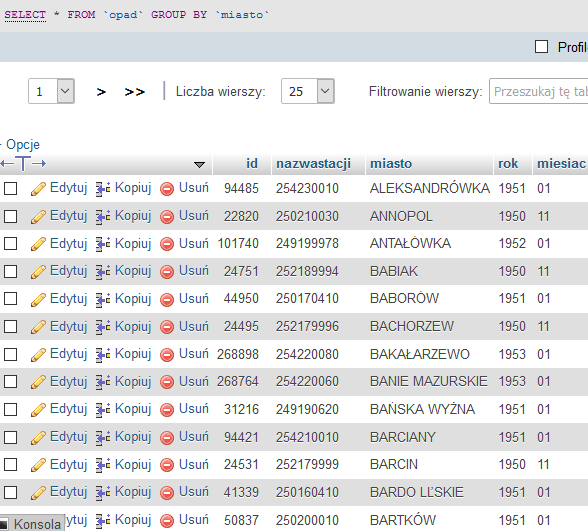Click the red delete icon in BARTKÓW row
This screenshot has width=588, height=531.
[x=167, y=521]
